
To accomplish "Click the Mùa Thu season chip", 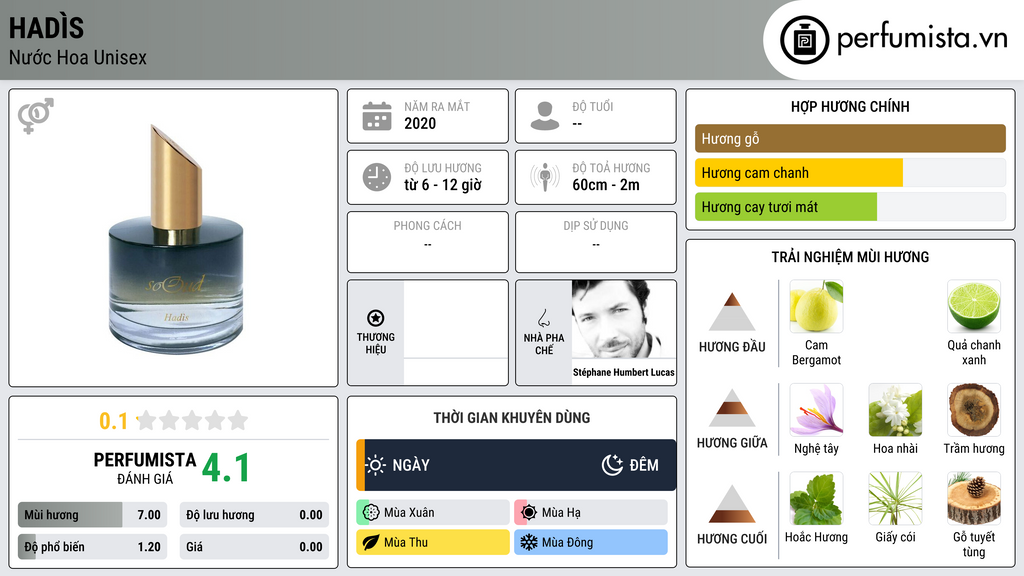I will [433, 542].
